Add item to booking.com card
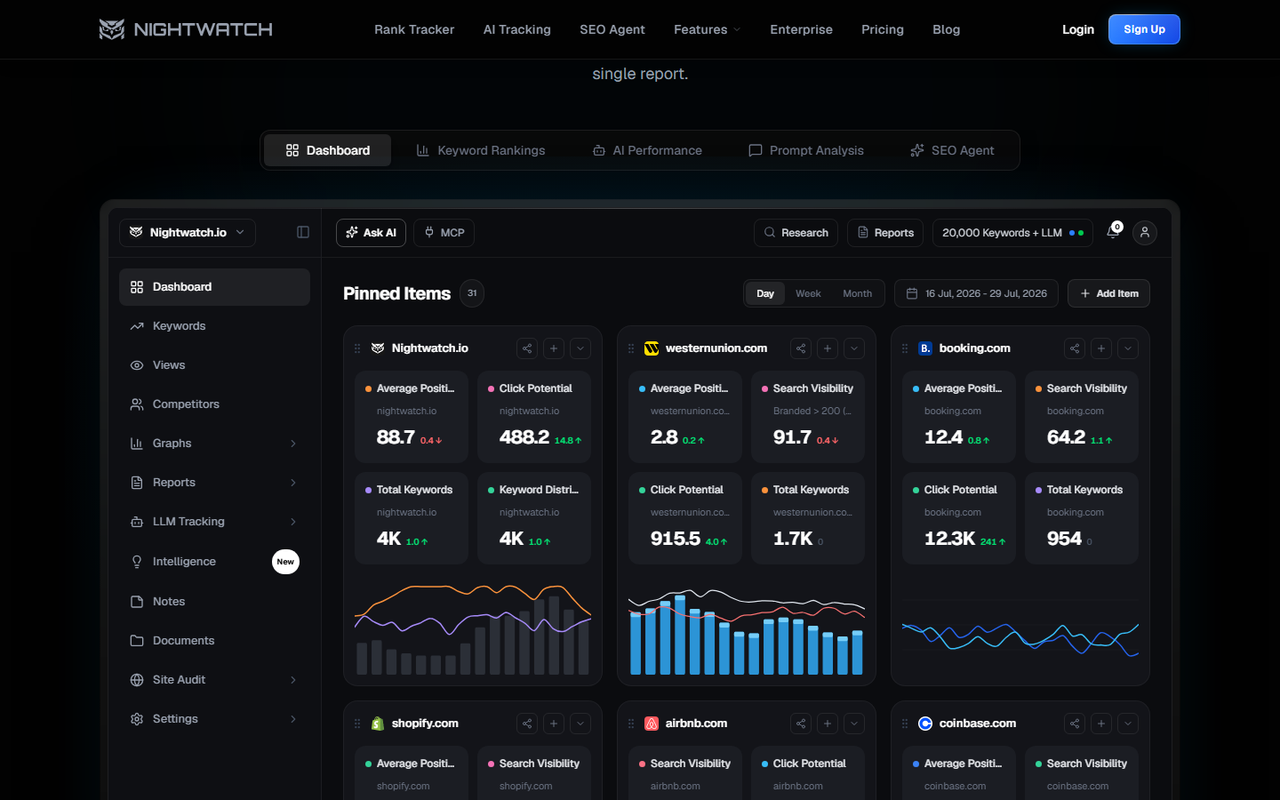The image size is (1280, 800). pos(1101,348)
